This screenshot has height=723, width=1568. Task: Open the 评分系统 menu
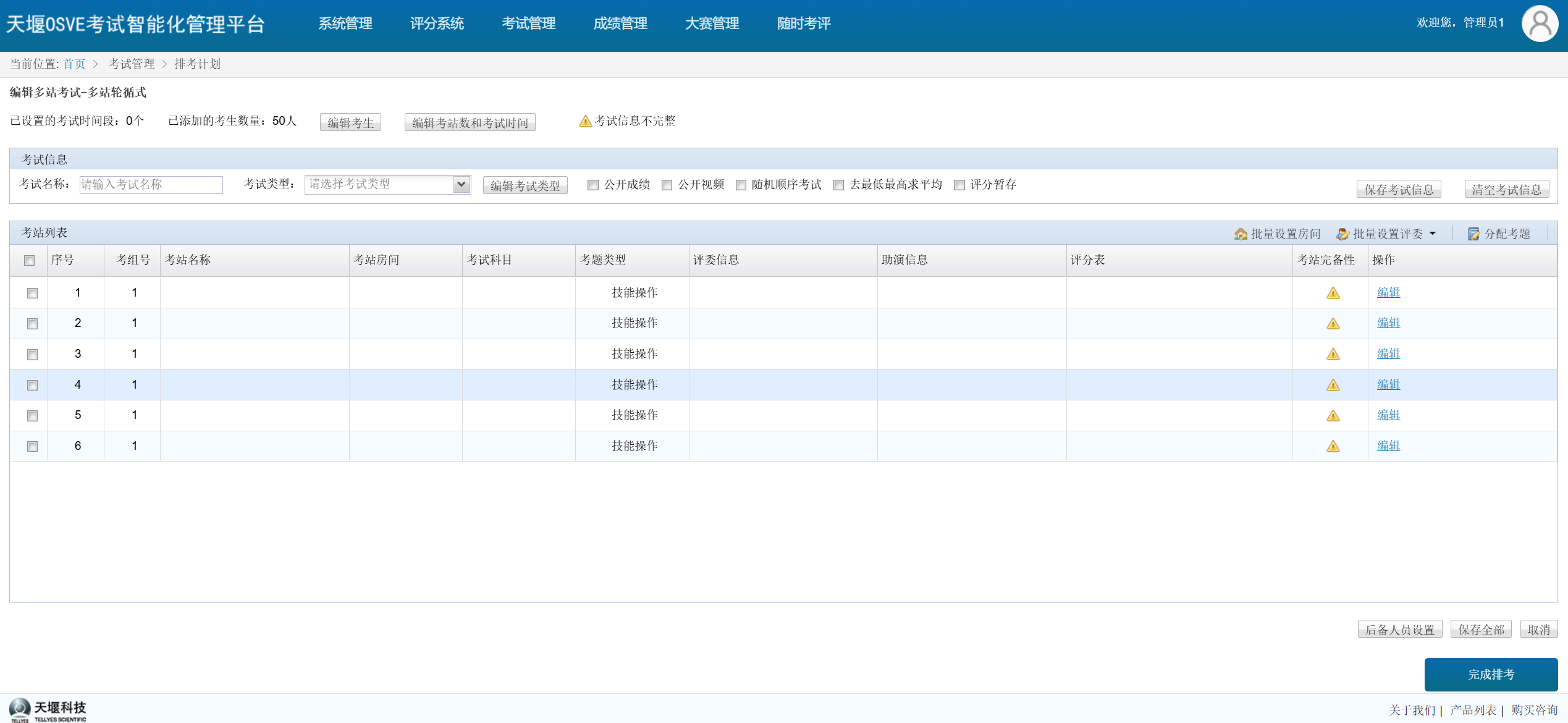(x=437, y=23)
